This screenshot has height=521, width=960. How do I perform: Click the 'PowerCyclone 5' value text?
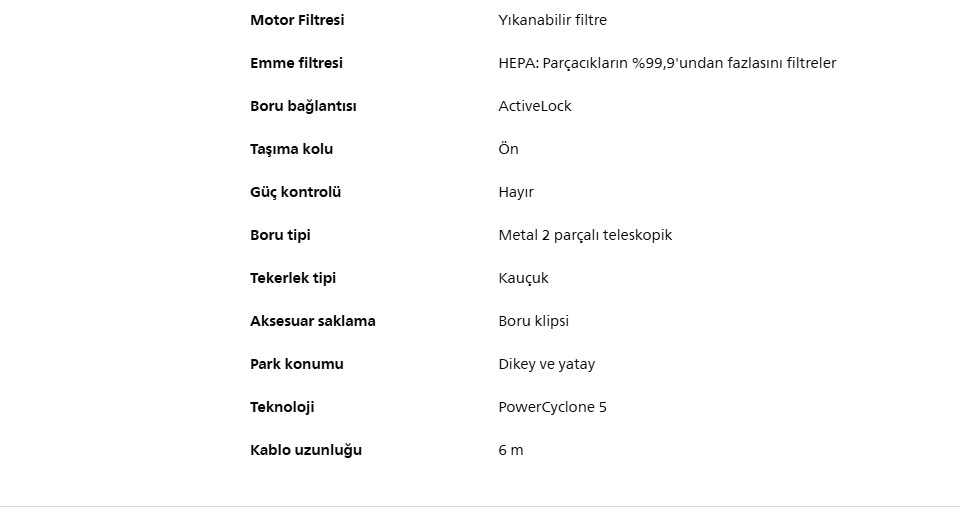point(552,407)
